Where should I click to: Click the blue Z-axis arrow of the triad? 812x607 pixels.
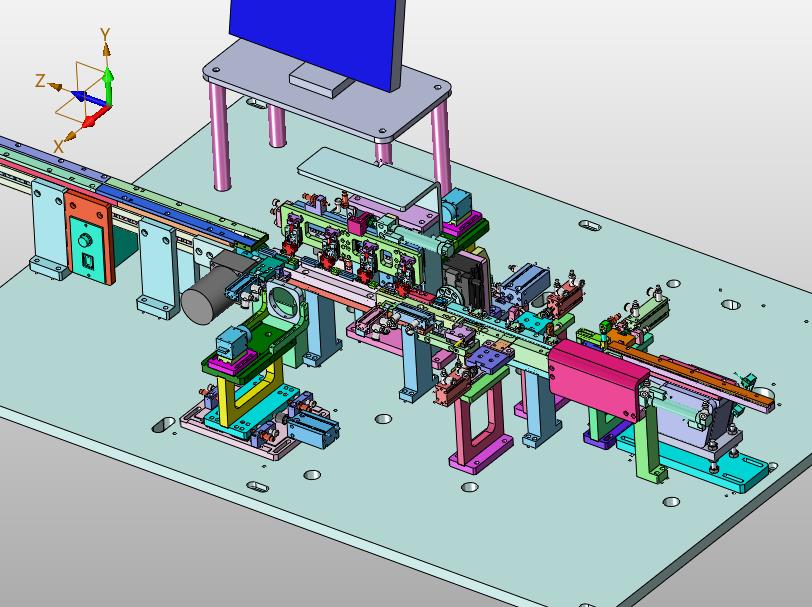pos(88,98)
